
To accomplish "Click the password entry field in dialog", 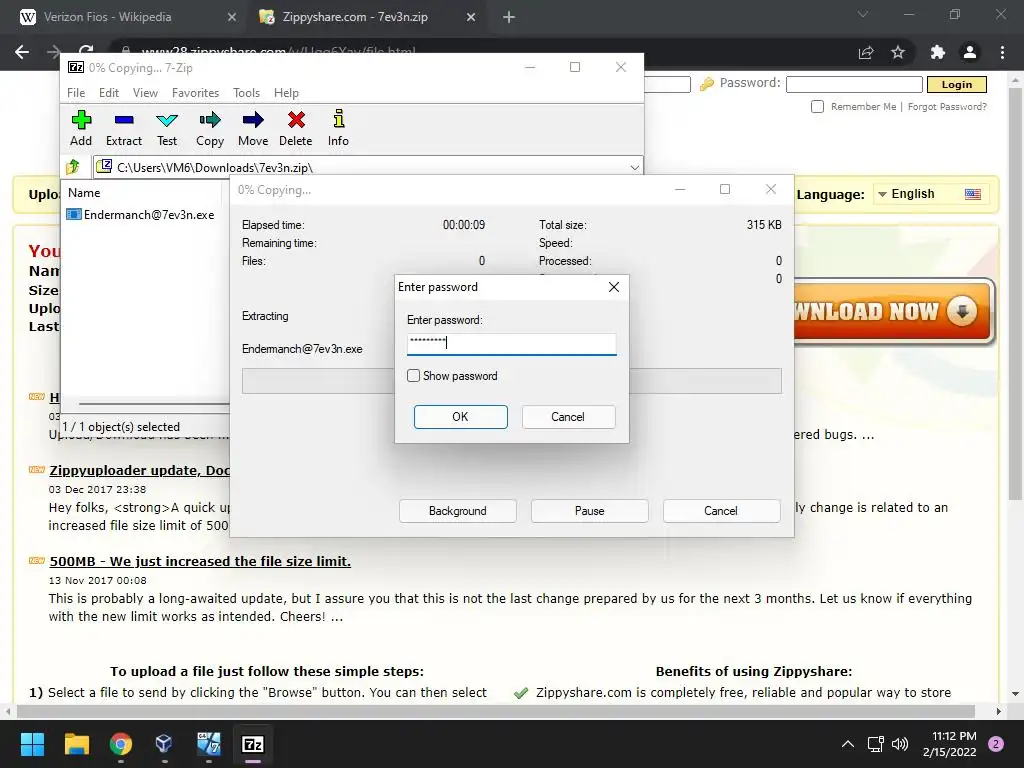I will click(x=511, y=344).
